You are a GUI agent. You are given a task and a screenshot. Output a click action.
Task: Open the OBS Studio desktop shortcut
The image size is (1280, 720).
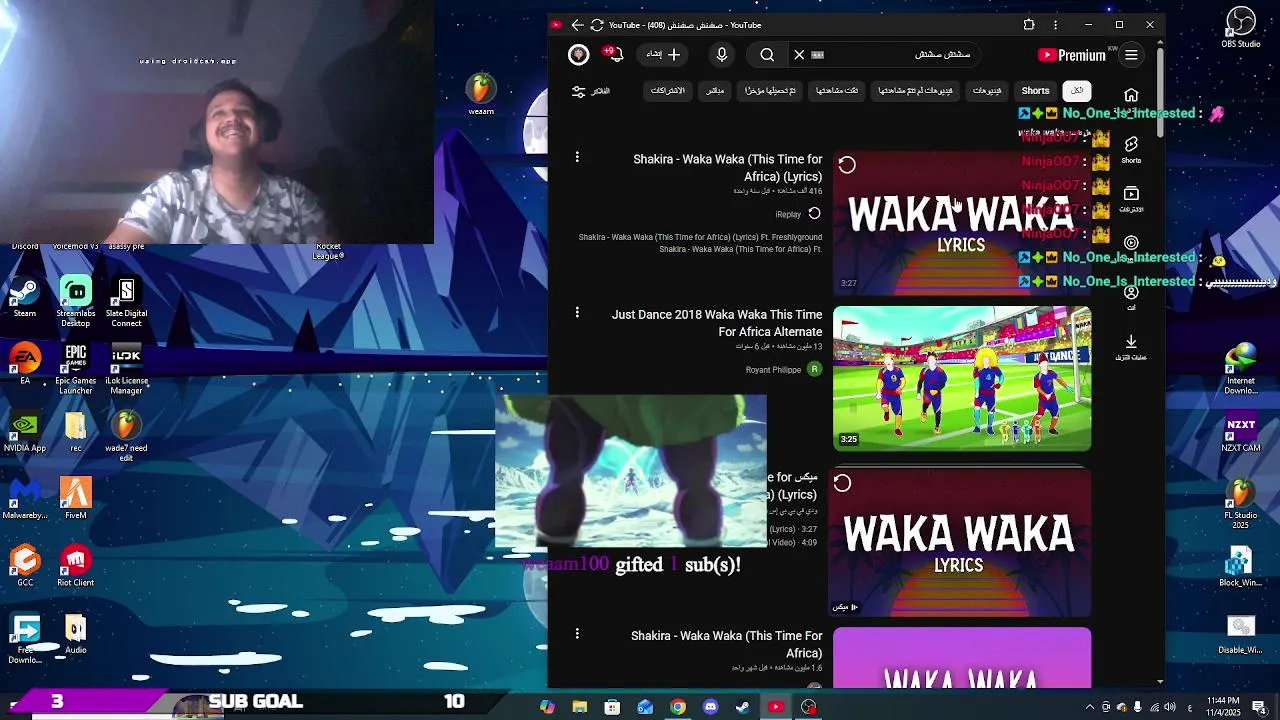point(1241,28)
